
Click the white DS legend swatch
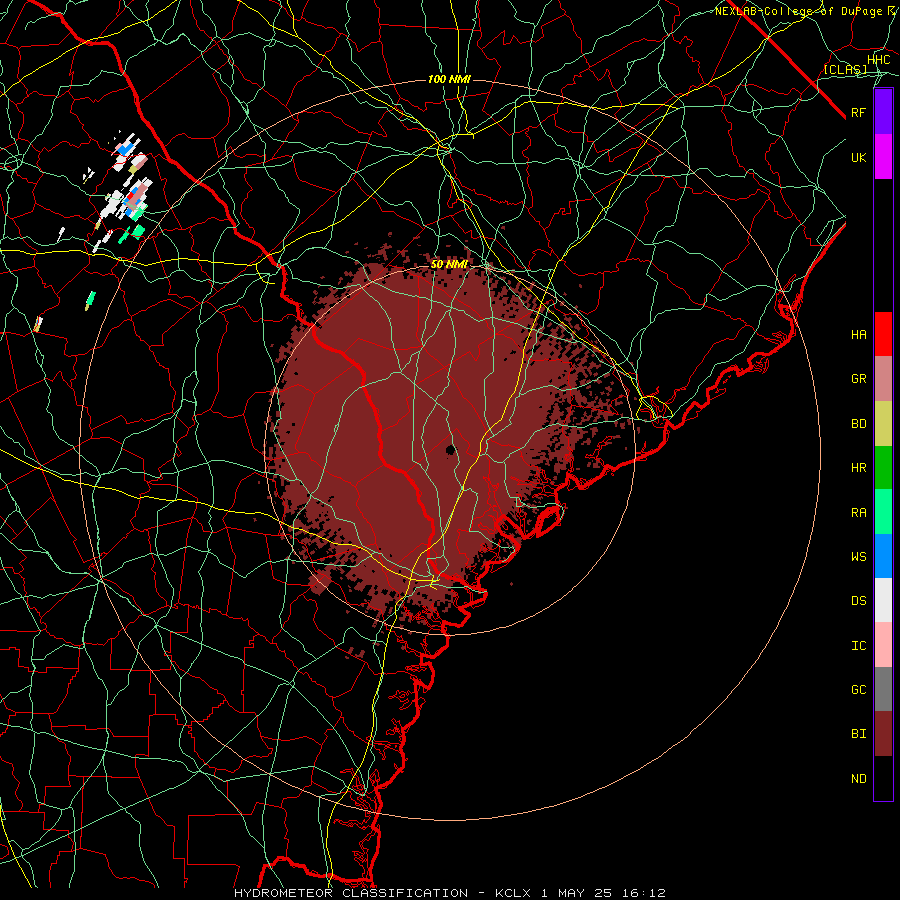tap(883, 600)
